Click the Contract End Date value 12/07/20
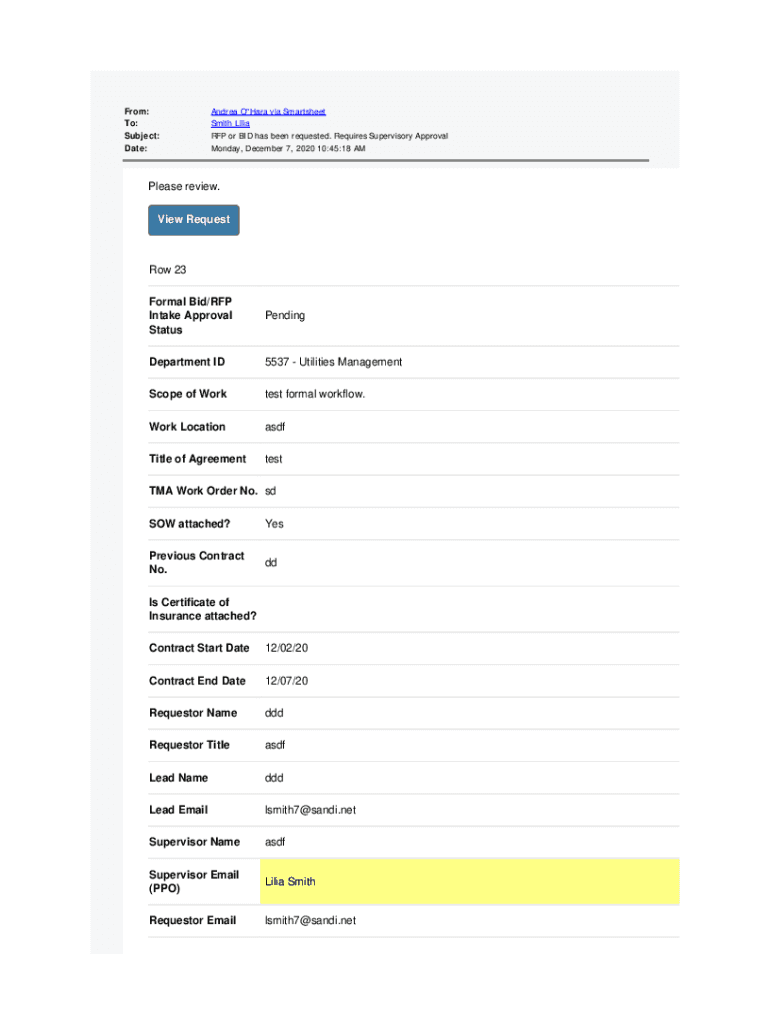The image size is (770, 1024). pos(287,681)
